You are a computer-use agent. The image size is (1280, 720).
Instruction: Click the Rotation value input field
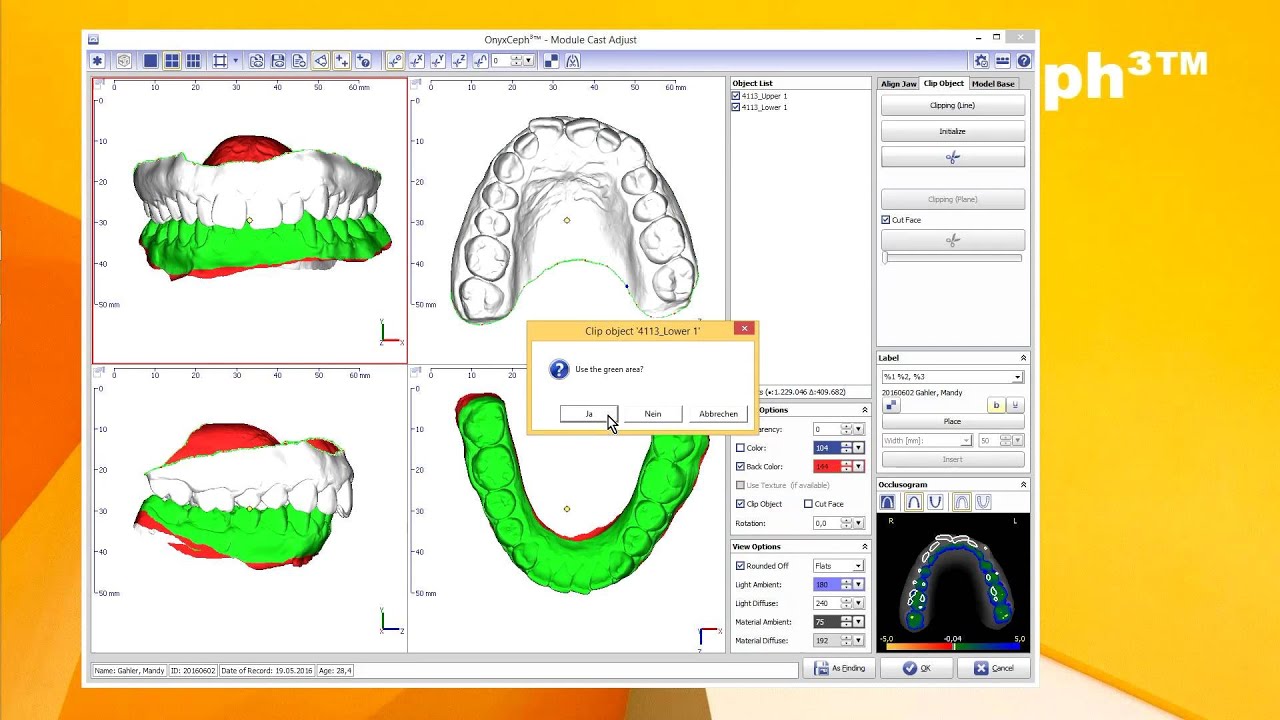pyautogui.click(x=826, y=523)
